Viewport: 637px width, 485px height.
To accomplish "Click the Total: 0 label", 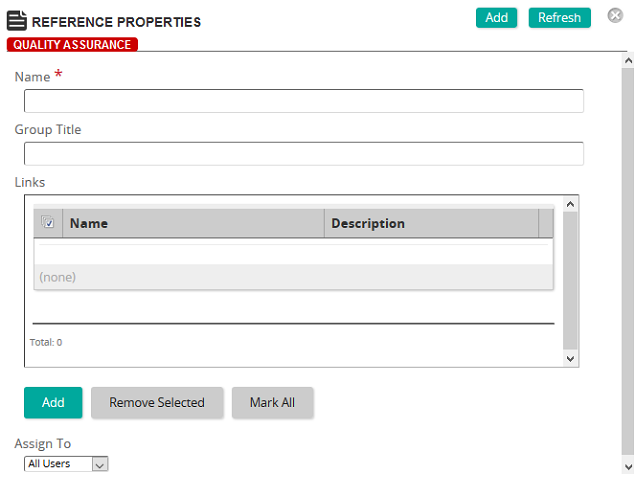I will (46, 342).
